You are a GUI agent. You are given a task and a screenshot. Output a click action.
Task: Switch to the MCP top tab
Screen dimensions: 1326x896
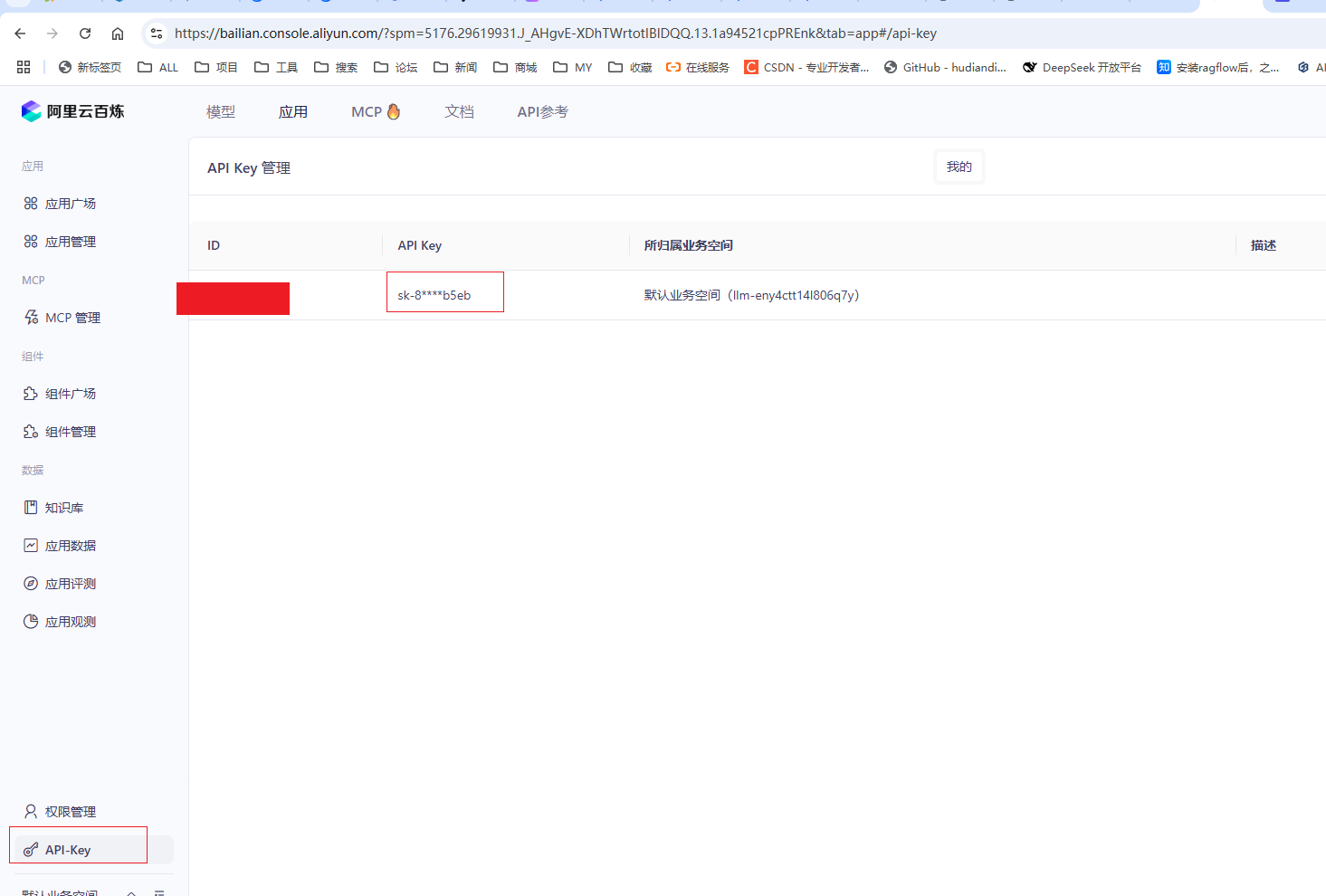(x=367, y=111)
